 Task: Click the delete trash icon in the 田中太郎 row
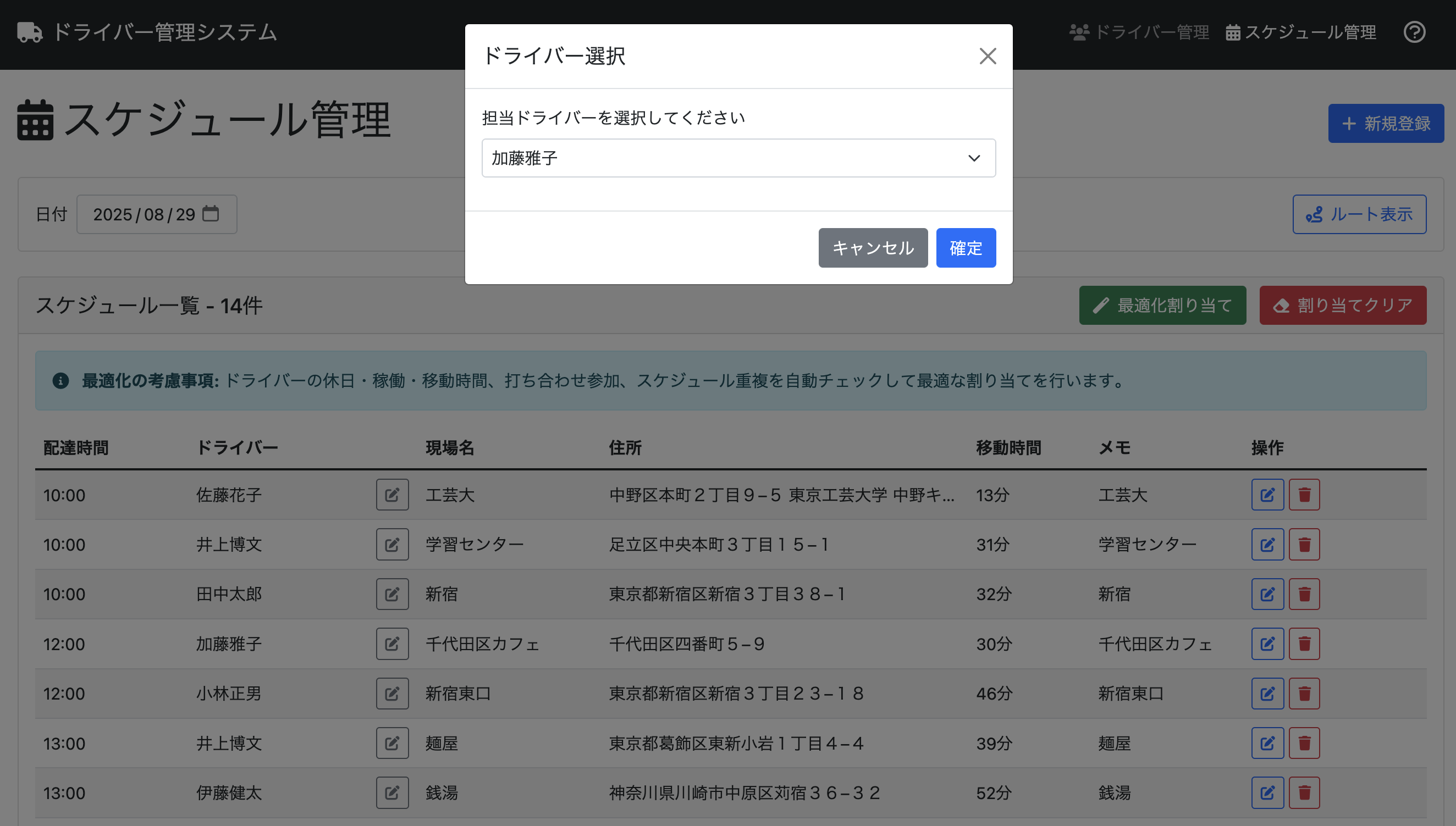coord(1304,594)
